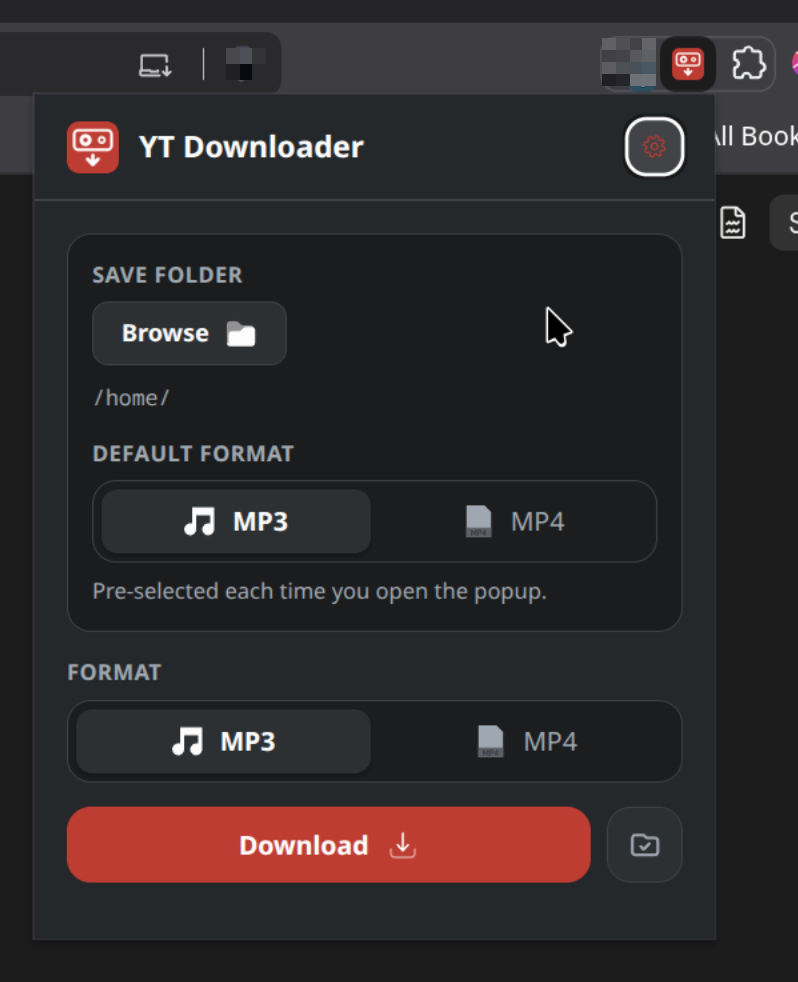Click the pixelated avatar left of extension icon

click(628, 63)
